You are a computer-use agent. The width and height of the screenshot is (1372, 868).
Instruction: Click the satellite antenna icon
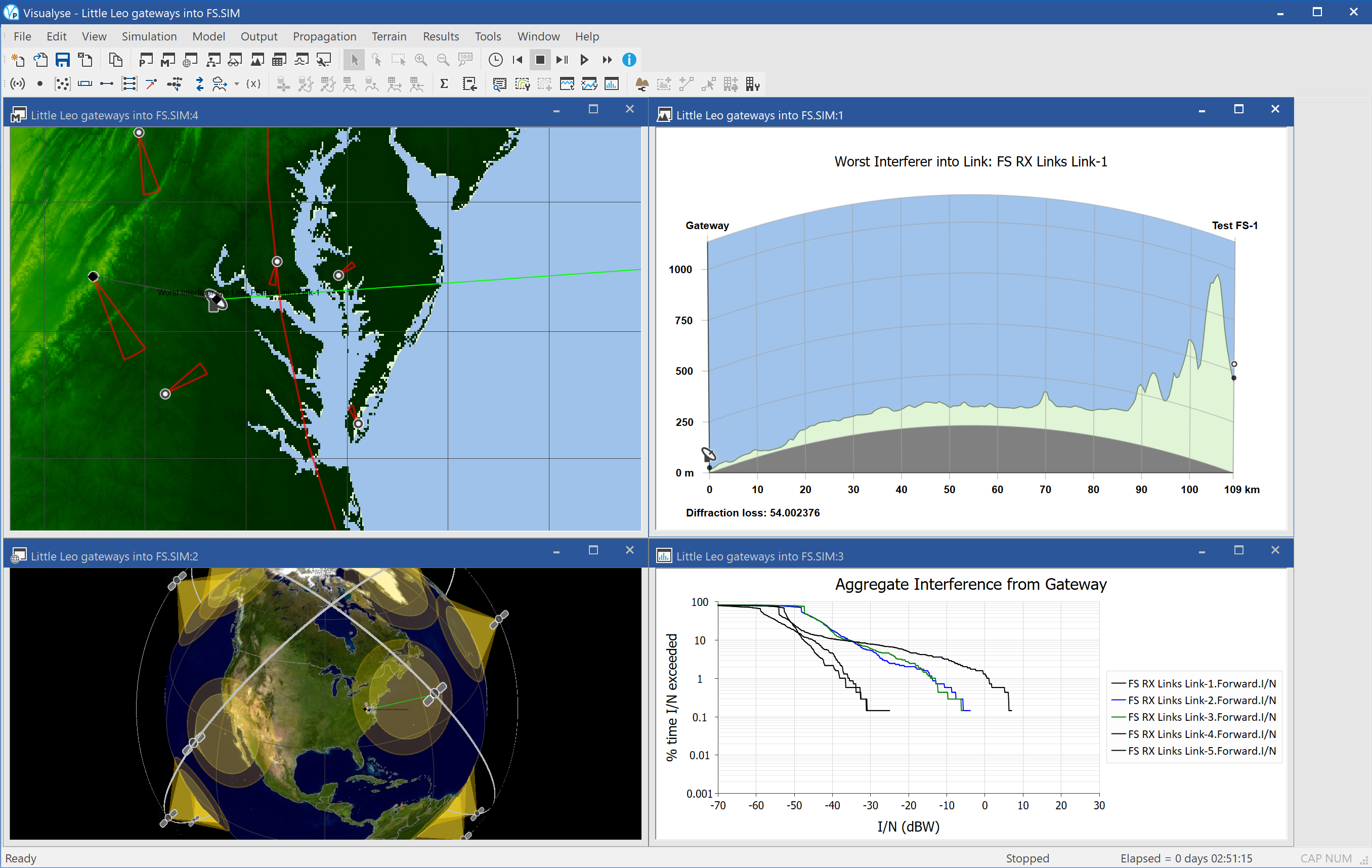[175, 84]
